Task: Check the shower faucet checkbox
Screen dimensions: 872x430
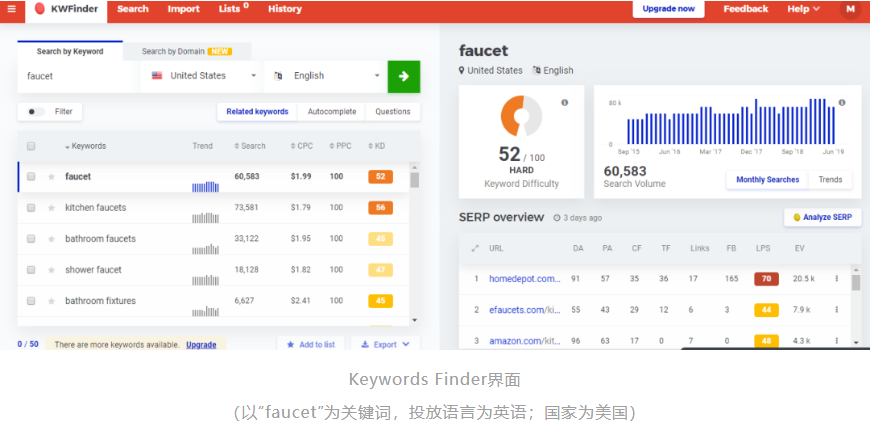Action: [x=31, y=270]
